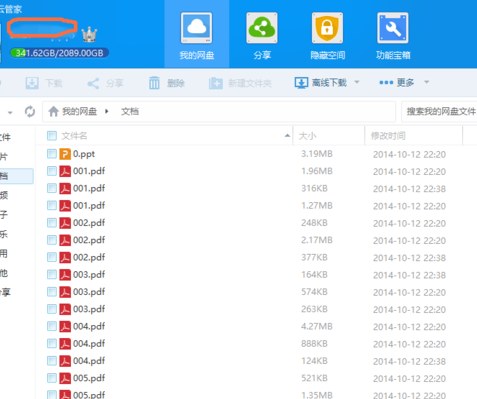Click the 3.19MB size value of 0.ppt

317,154
